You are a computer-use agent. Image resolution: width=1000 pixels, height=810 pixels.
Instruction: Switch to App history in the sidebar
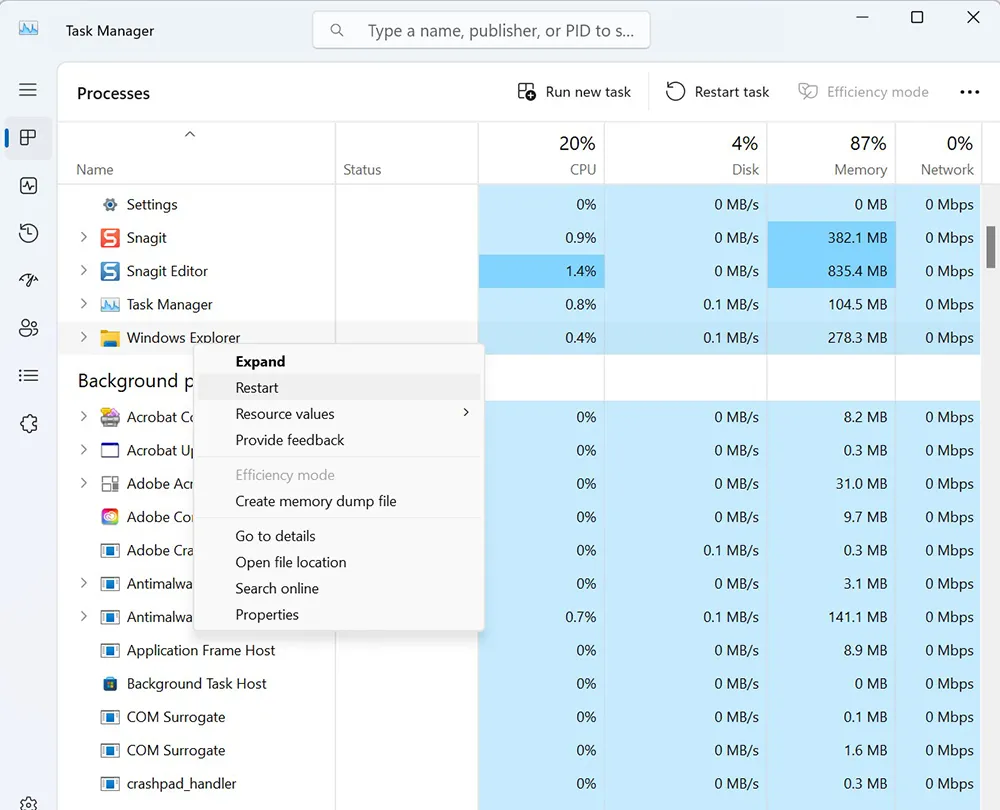pos(28,233)
